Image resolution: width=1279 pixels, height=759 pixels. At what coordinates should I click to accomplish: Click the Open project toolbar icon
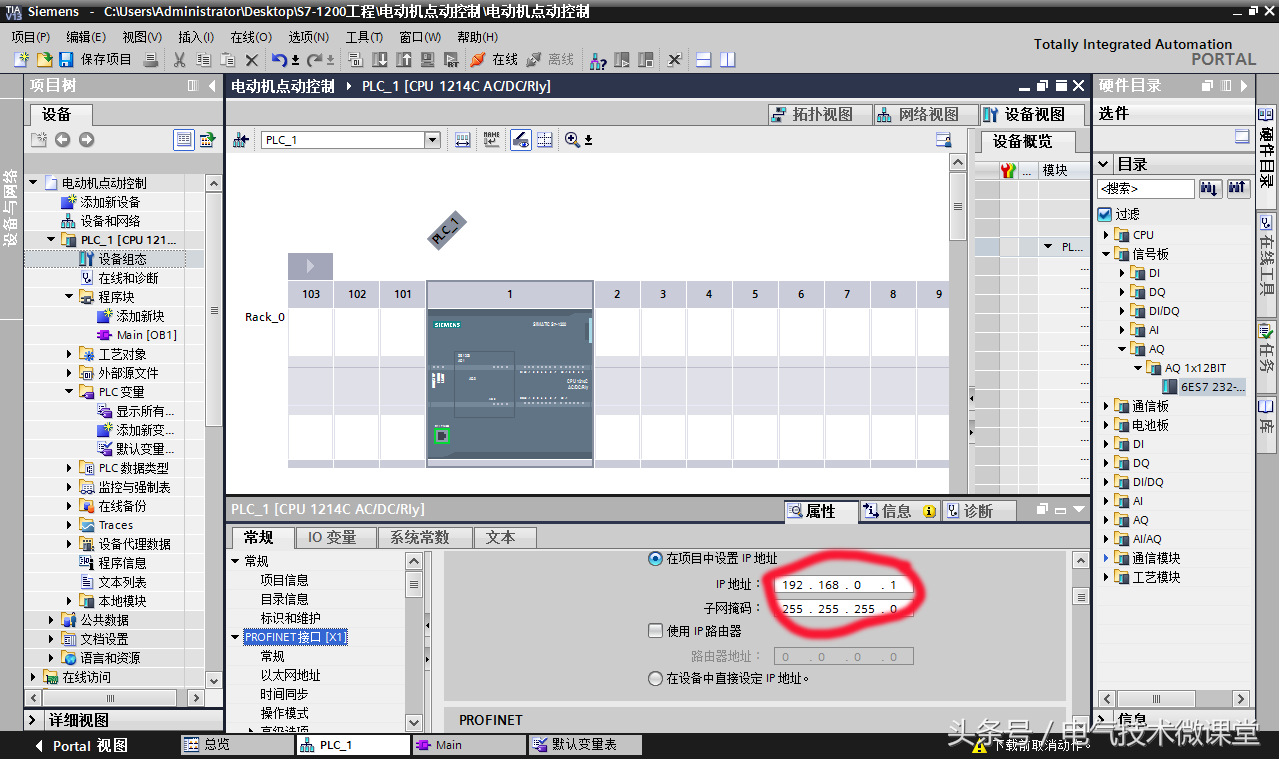(44, 60)
